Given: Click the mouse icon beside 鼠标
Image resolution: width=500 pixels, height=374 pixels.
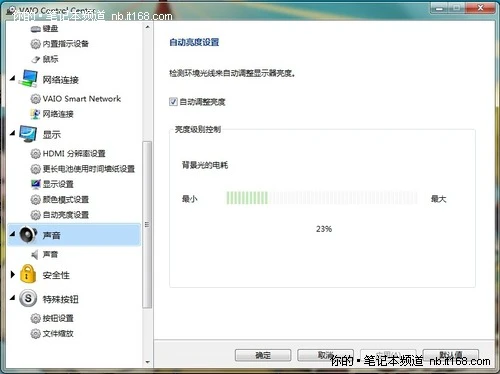Looking at the screenshot, I should [36, 59].
